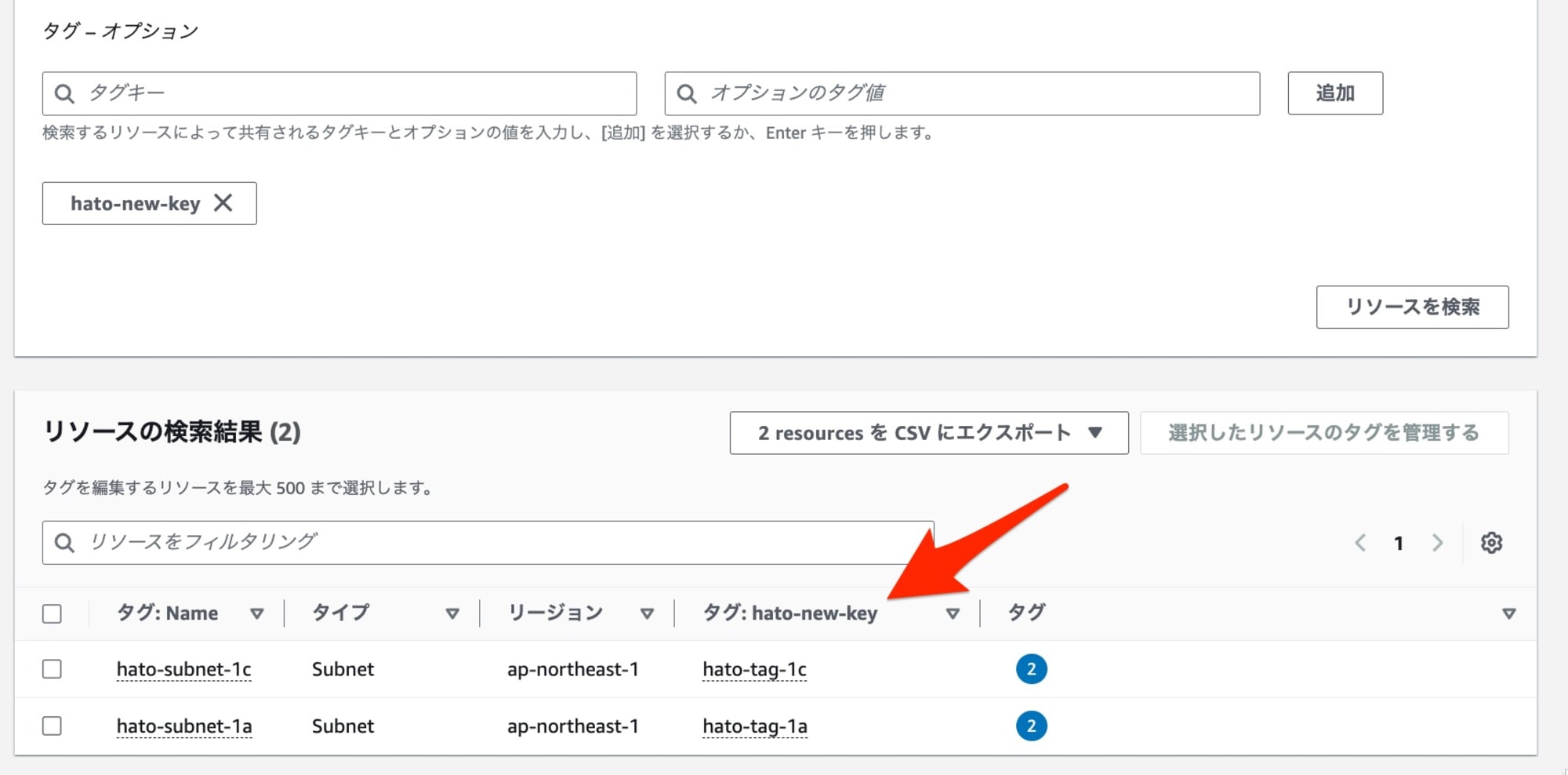Check the hato-subnet-1a row checkbox
1568x775 pixels.
(x=52, y=726)
